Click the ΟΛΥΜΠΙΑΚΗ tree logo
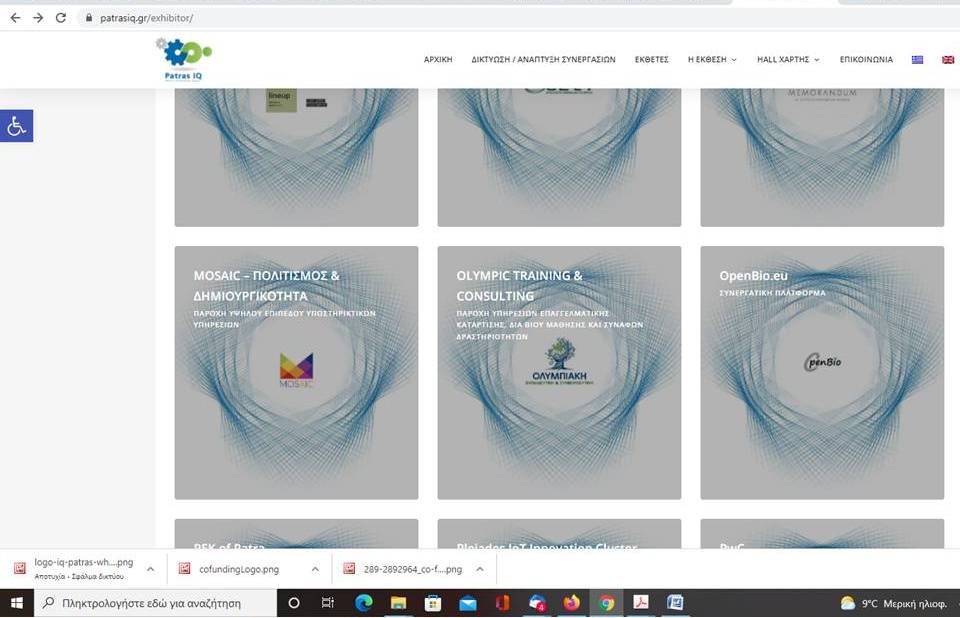The image size is (960, 618). [559, 361]
